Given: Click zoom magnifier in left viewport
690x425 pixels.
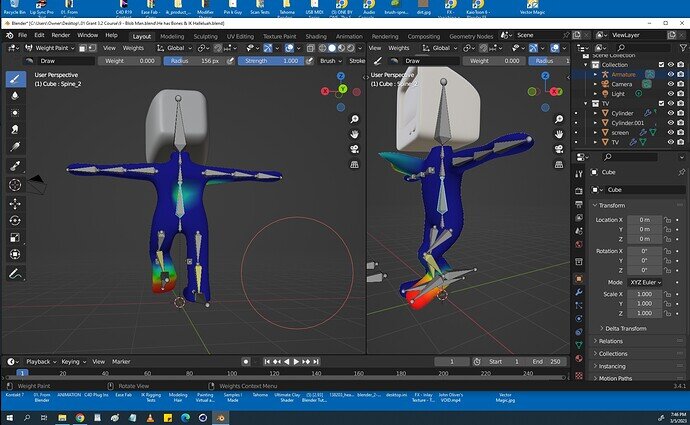Looking at the screenshot, I should point(354,119).
